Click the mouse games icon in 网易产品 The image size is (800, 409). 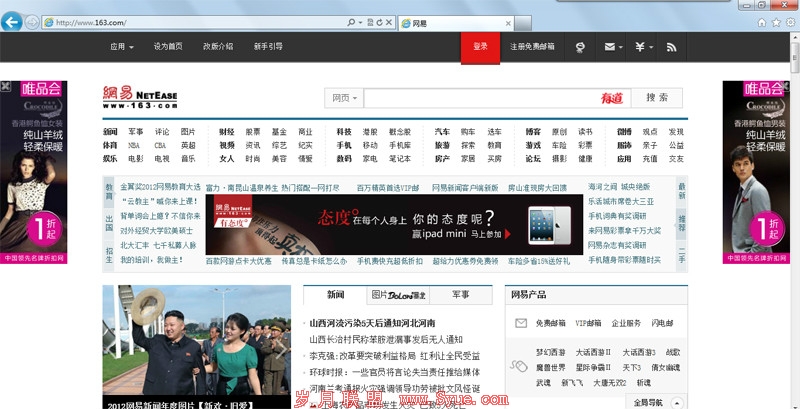point(518,366)
